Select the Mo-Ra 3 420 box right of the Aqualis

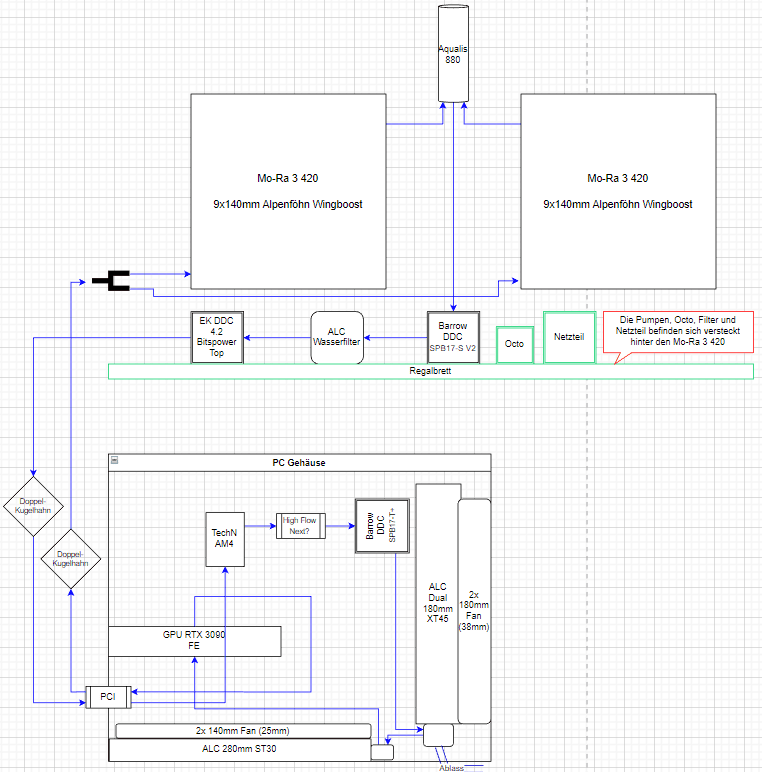click(618, 192)
